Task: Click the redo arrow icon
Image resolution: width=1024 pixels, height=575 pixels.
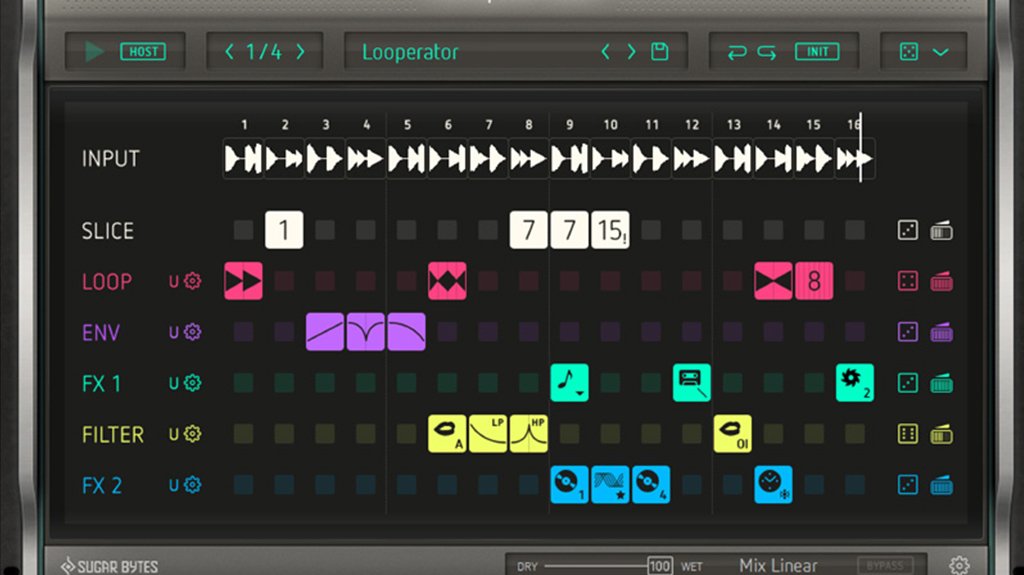Action: coord(767,52)
